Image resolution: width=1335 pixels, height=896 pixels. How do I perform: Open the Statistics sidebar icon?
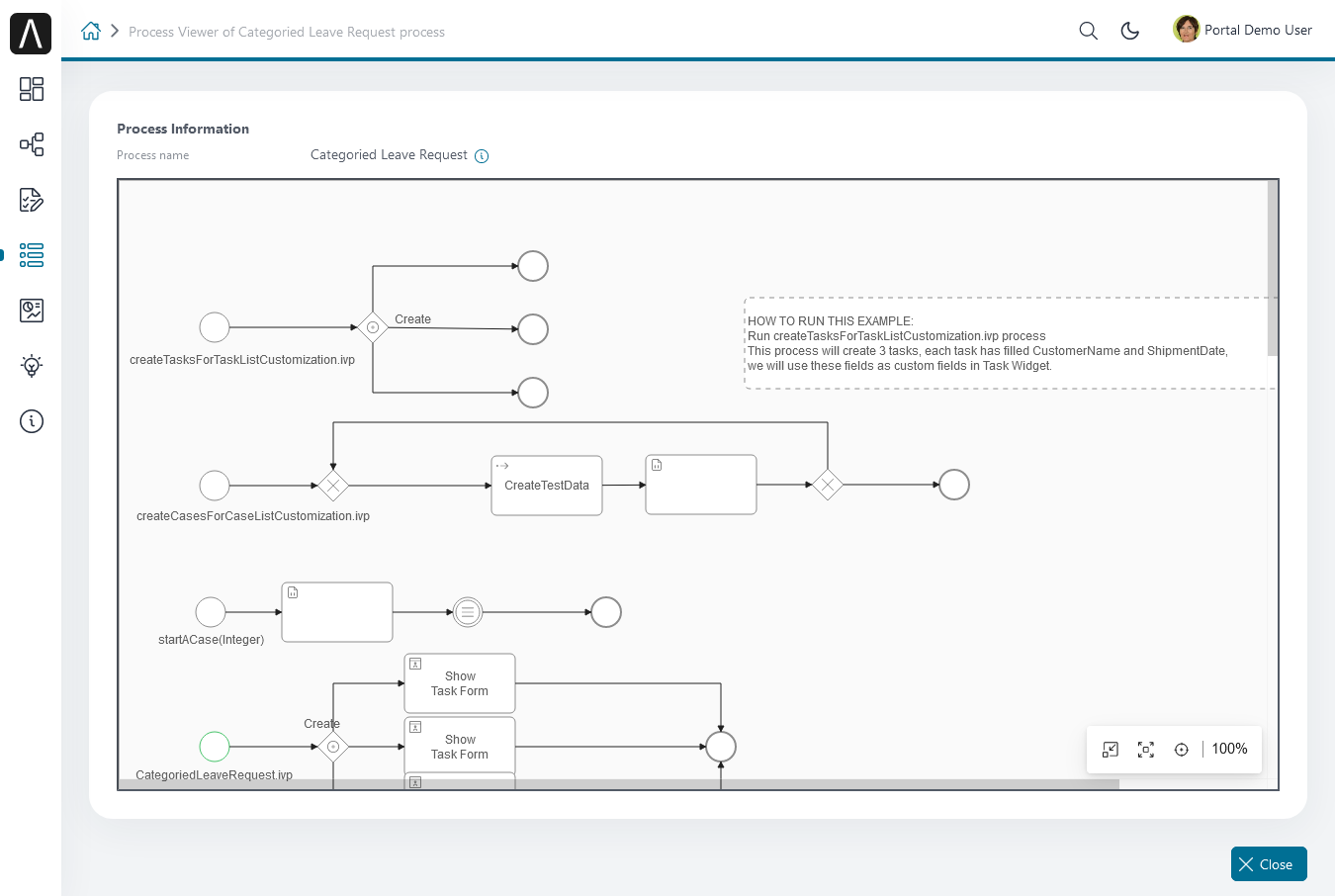pyautogui.click(x=32, y=311)
